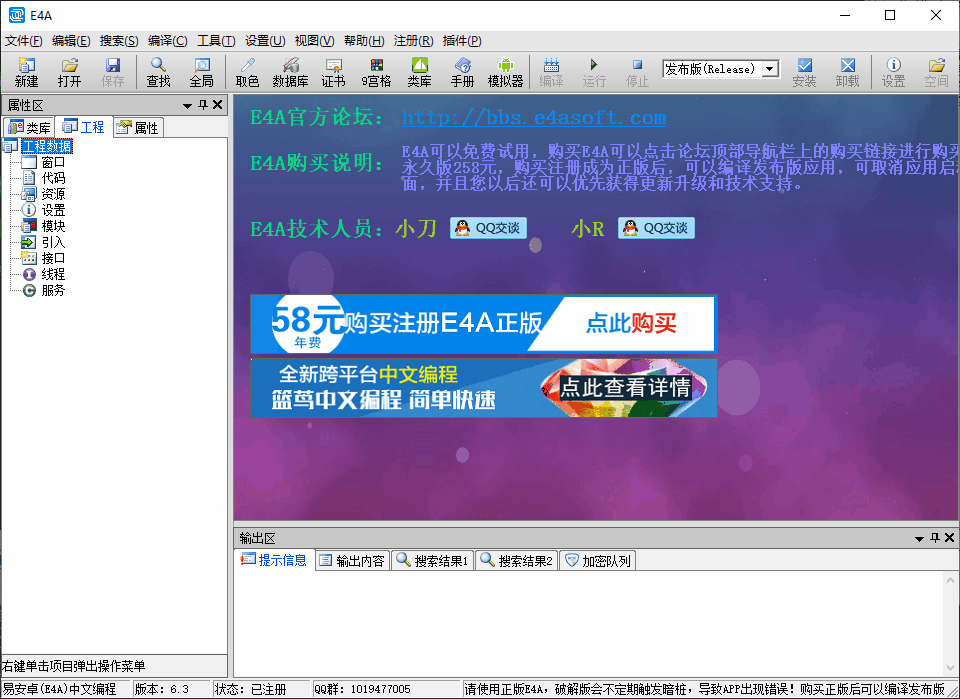The image size is (960, 699).
Task: Click the 类库 toolbar icon
Action: click(x=419, y=72)
